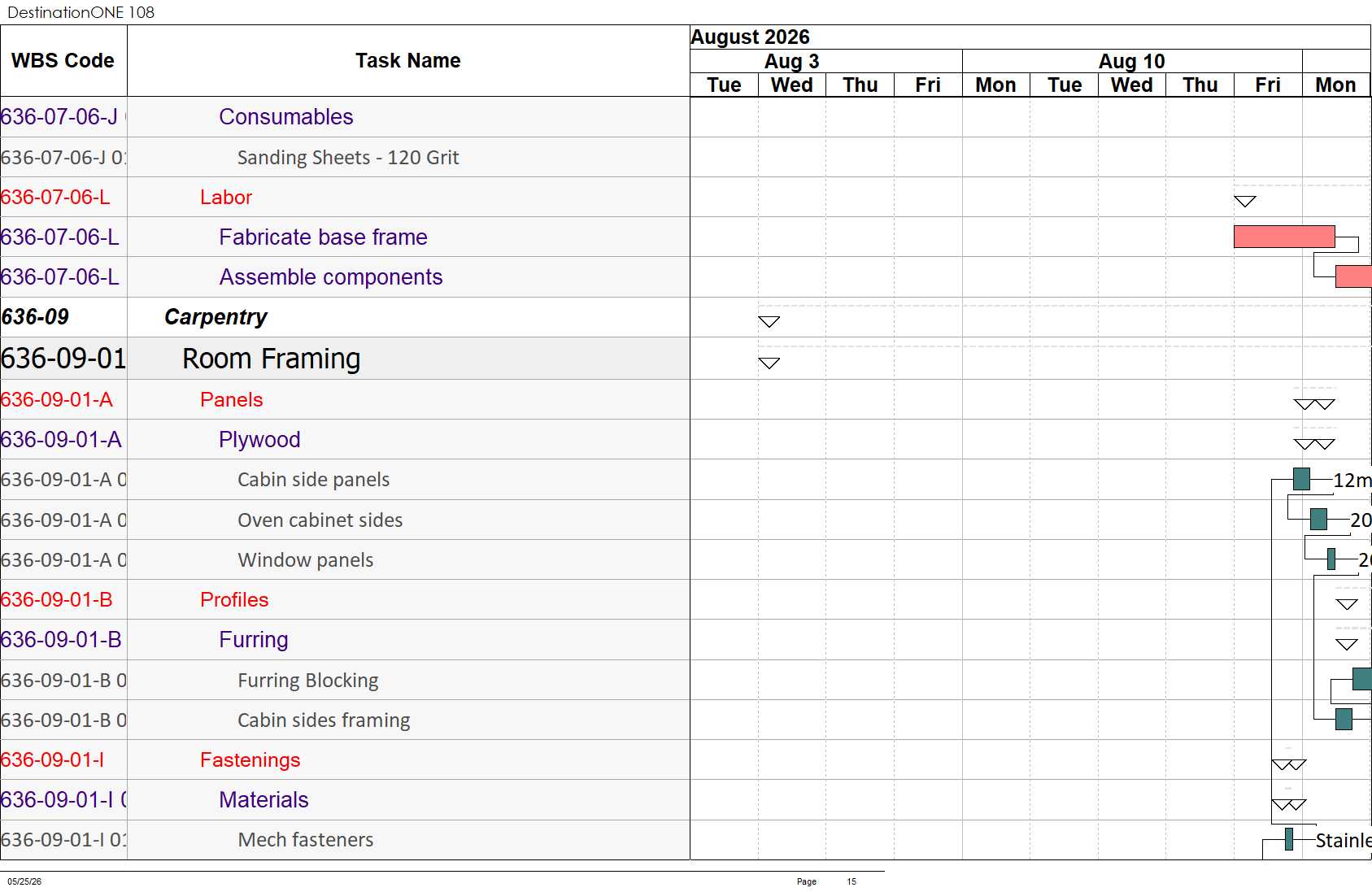This screenshot has height=892, width=1372.
Task: Select Cabin sides framing task name
Action: pos(324,720)
